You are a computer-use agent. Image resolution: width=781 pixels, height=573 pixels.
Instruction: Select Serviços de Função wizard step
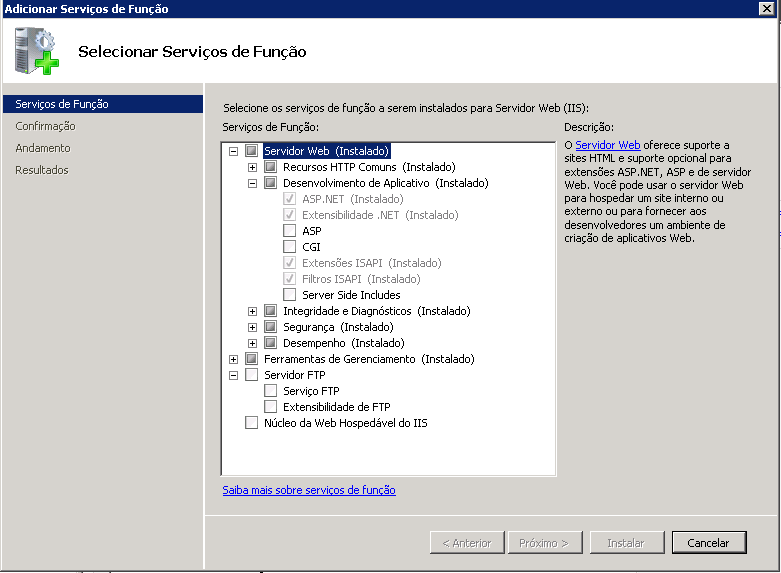62,104
